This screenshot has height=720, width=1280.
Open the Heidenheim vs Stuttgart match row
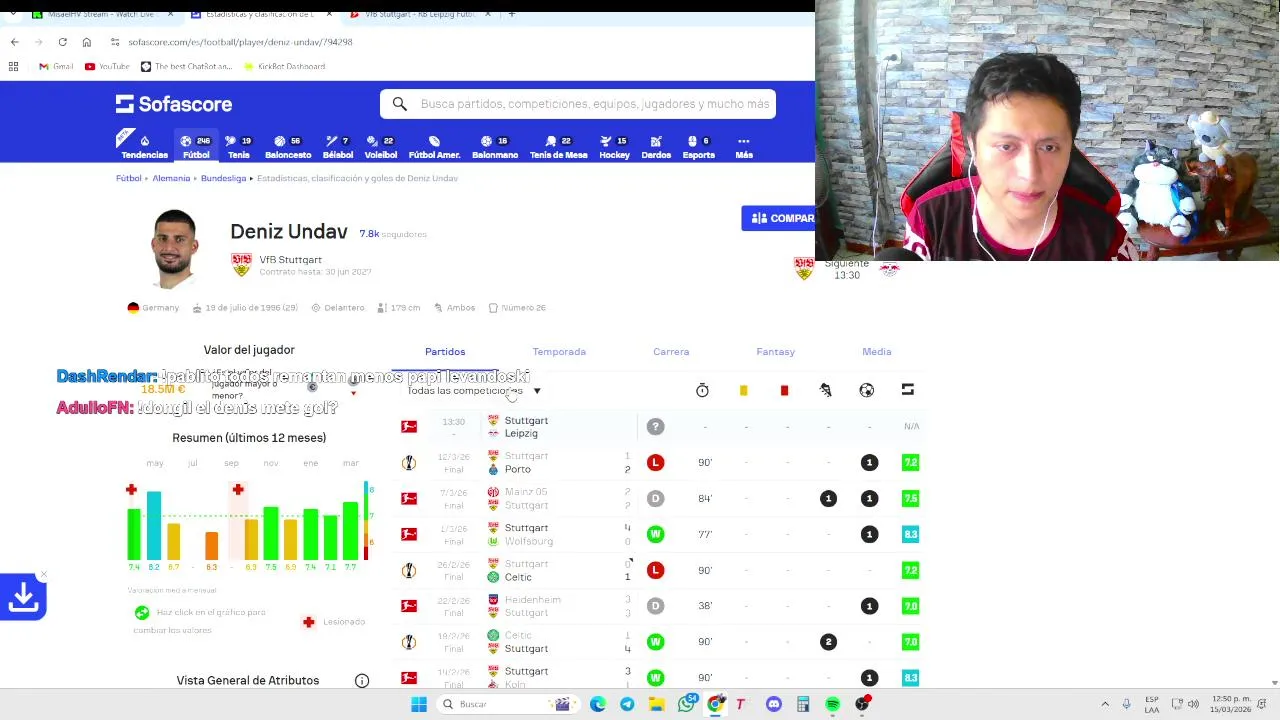tap(660, 606)
